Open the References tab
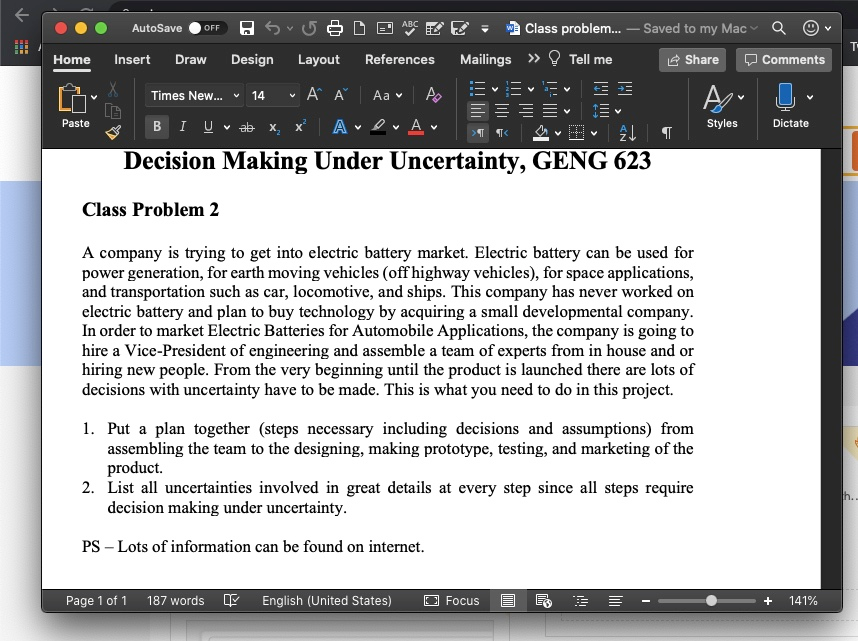858x641 pixels. tap(400, 59)
